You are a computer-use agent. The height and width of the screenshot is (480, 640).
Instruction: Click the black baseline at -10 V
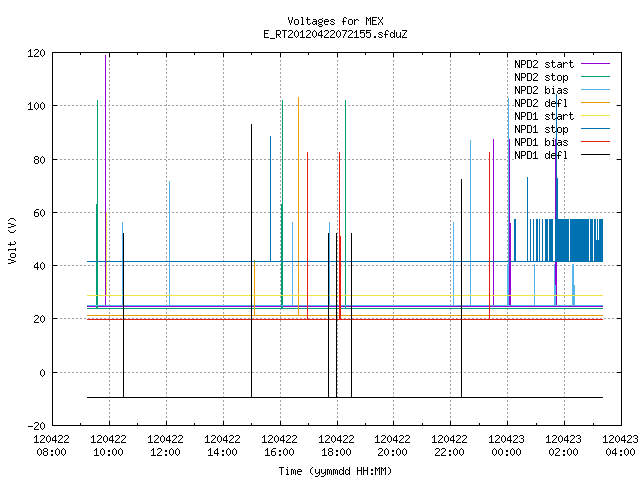[x=345, y=397]
